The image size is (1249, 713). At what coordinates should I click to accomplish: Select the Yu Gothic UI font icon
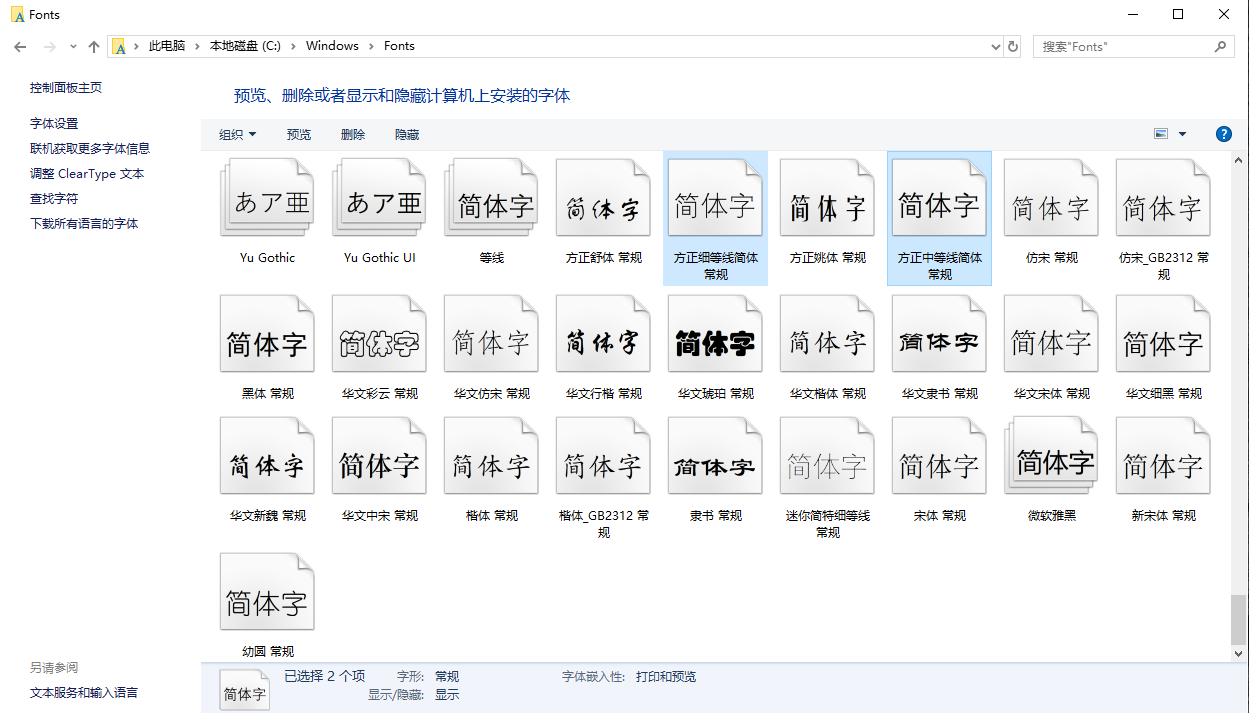tap(379, 198)
